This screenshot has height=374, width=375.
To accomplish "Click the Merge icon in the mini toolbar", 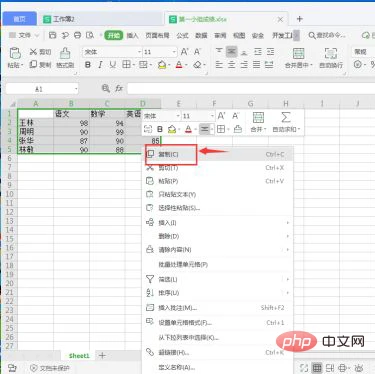I will tap(258, 117).
